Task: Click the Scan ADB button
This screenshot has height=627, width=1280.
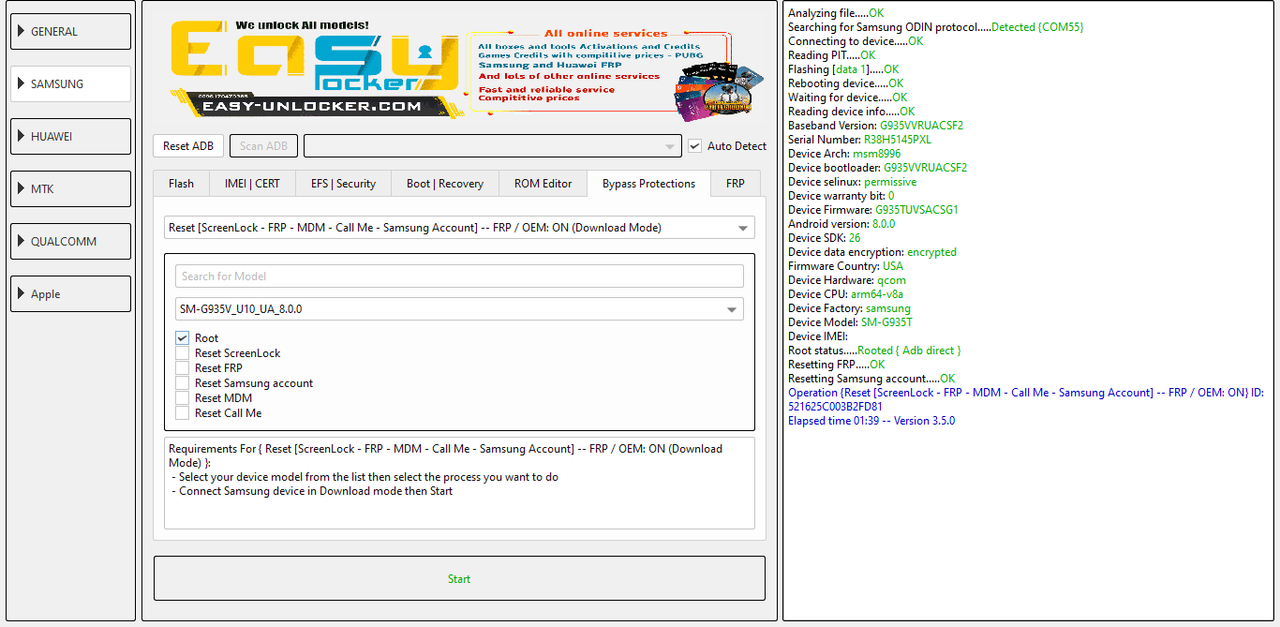Action: pos(263,146)
